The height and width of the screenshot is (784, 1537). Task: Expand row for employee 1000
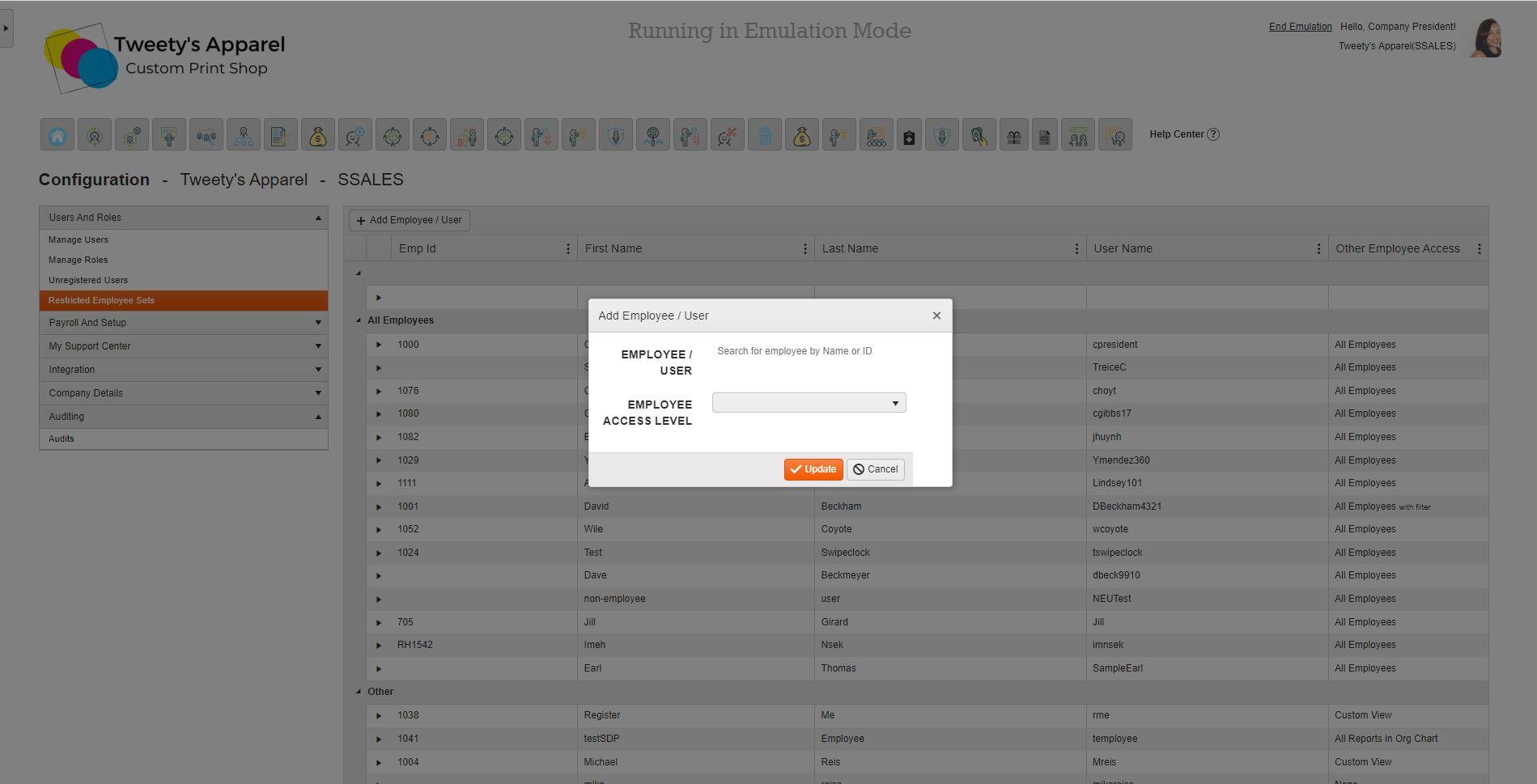click(x=379, y=345)
